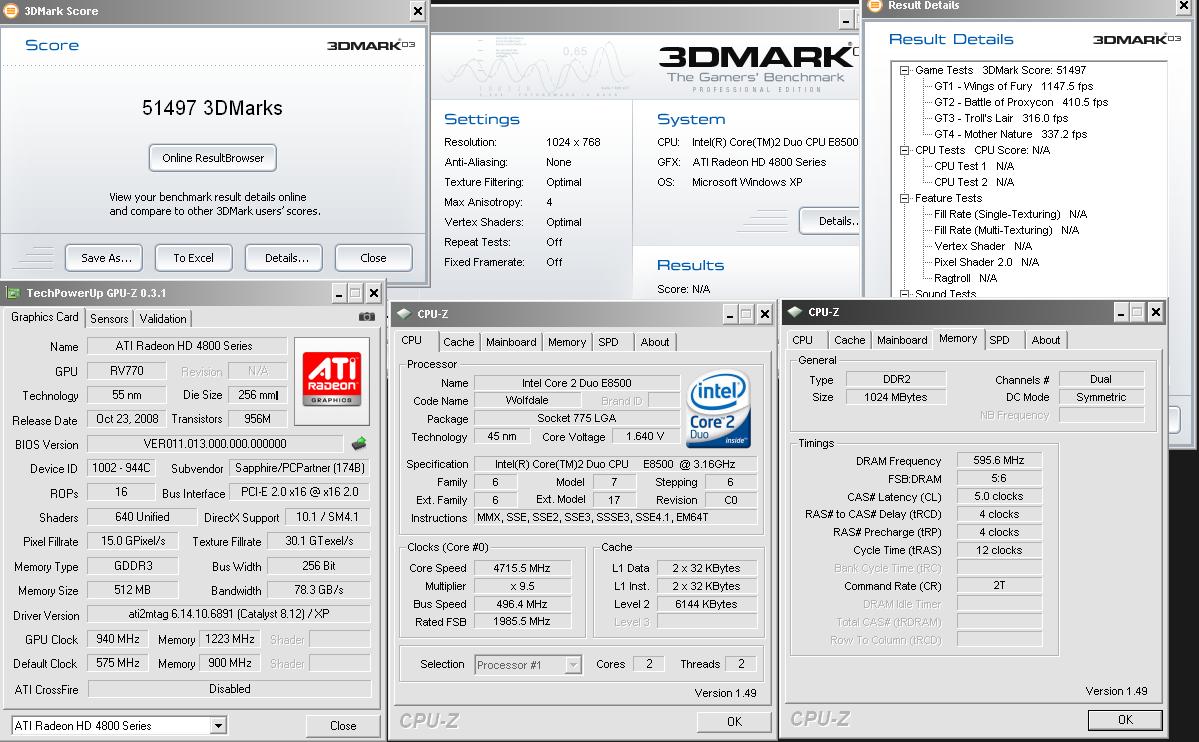This screenshot has height=742, width=1199.
Task: Select GT3 - Troll's Lair result row
Action: (x=1001, y=119)
